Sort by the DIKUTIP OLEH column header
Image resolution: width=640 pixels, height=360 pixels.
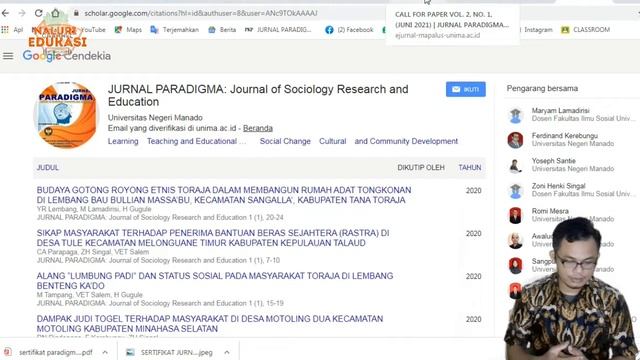[421, 167]
